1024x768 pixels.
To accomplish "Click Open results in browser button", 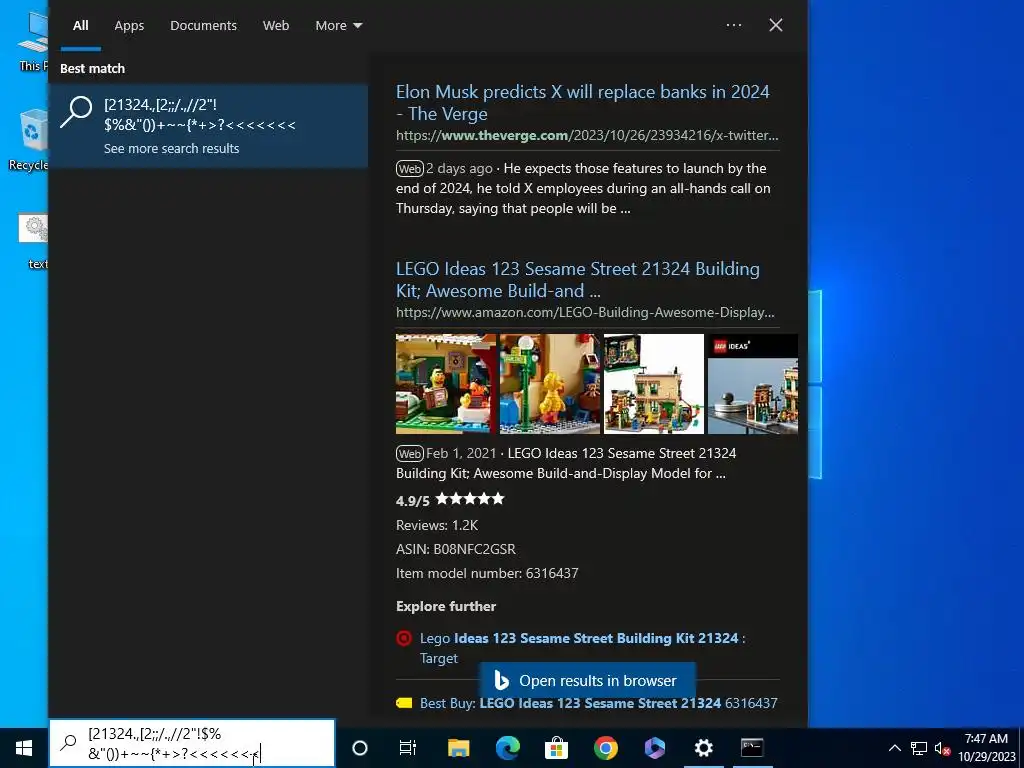I will tap(587, 680).
